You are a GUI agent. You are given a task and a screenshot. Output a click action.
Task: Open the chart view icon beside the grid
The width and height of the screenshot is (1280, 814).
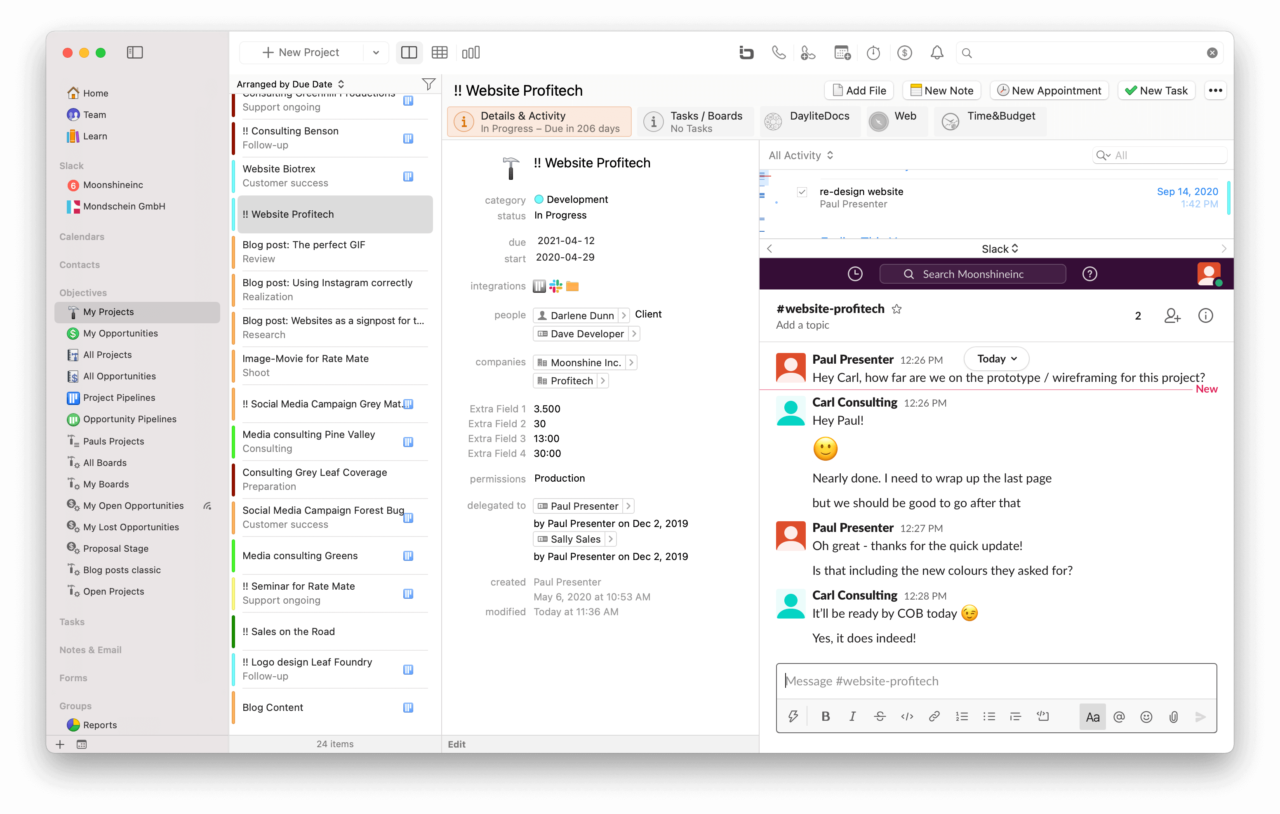coord(470,51)
